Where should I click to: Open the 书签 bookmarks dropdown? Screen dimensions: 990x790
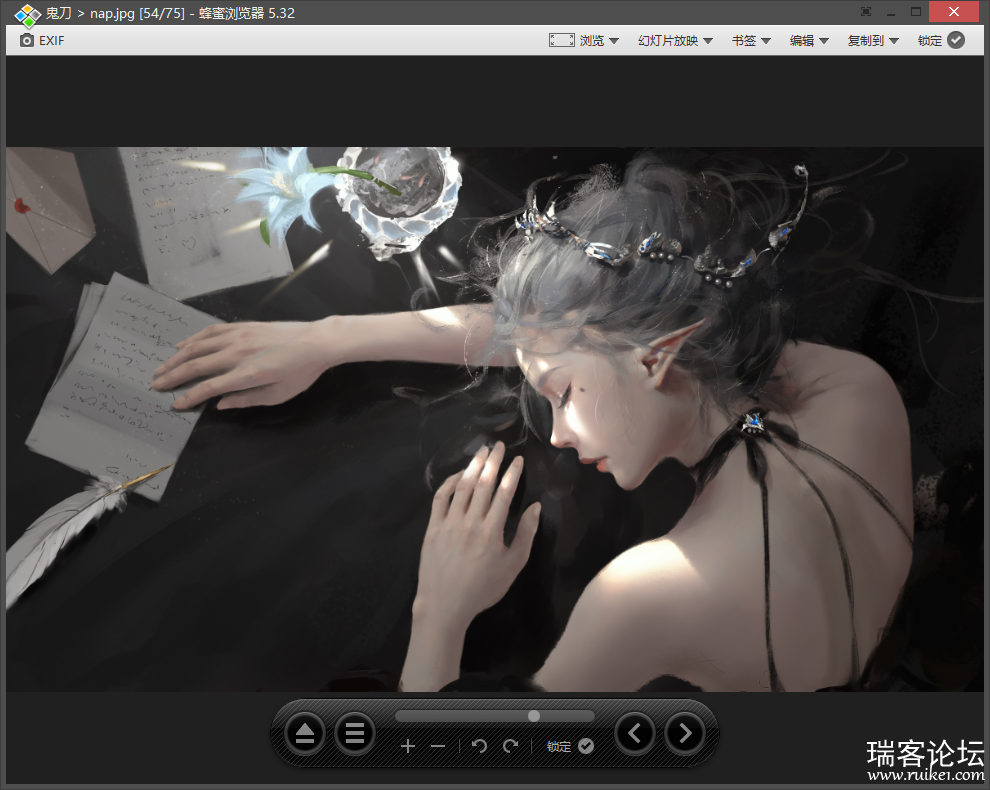[751, 40]
